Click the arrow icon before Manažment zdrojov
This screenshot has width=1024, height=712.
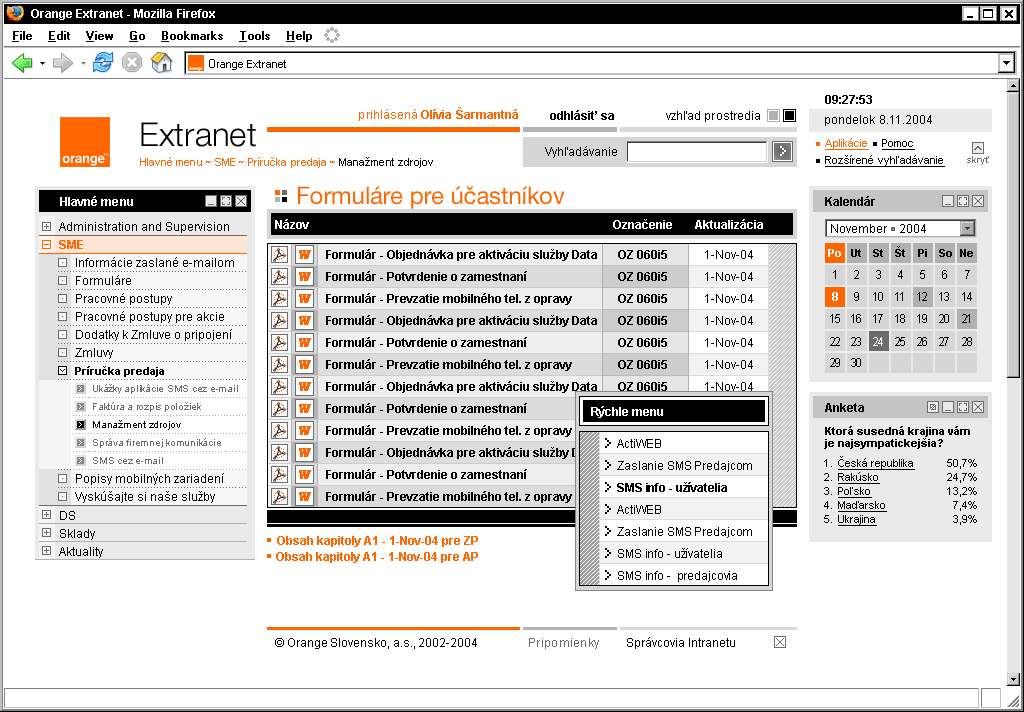pos(80,425)
